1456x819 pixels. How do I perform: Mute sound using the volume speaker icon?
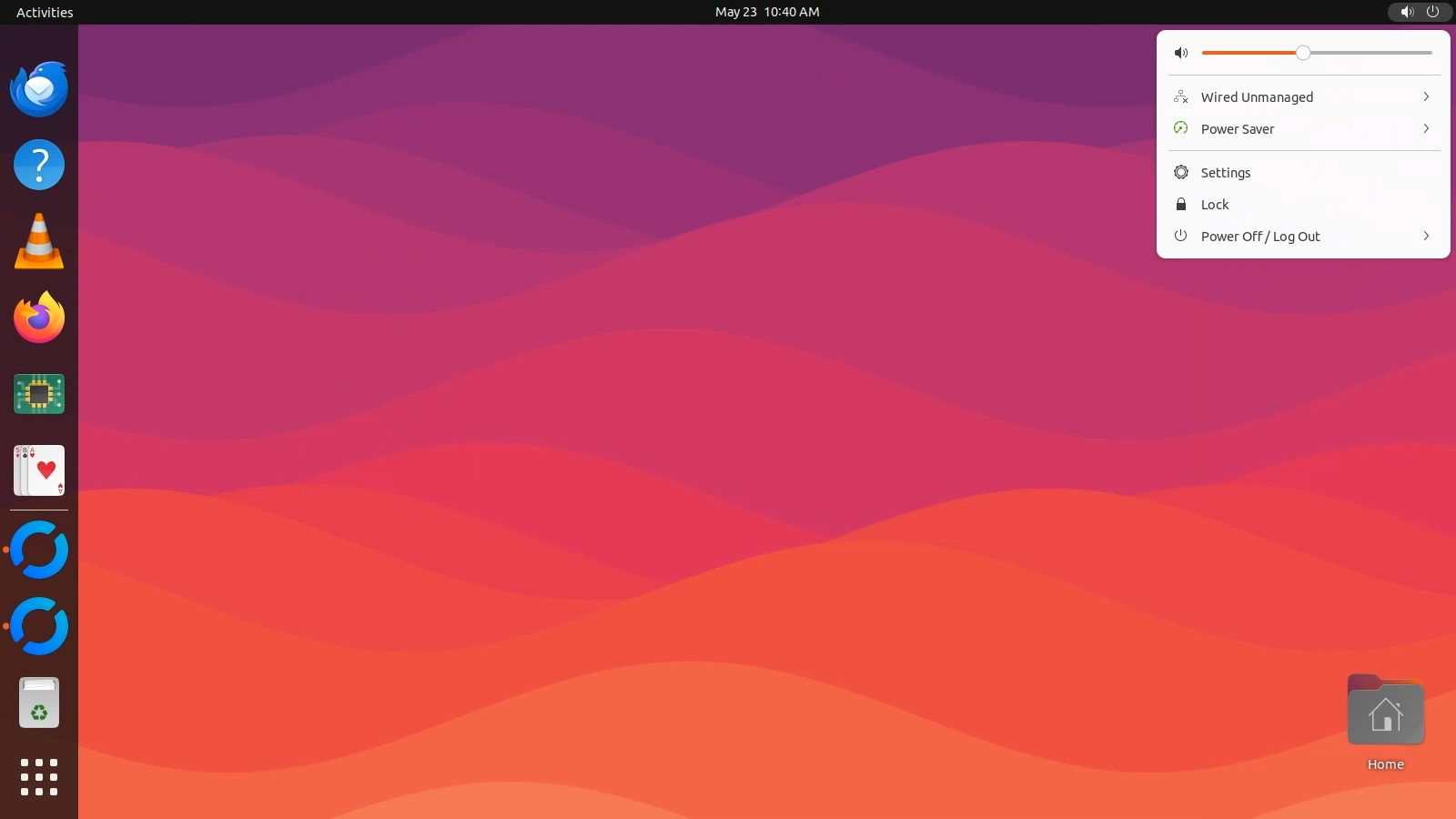1181,53
